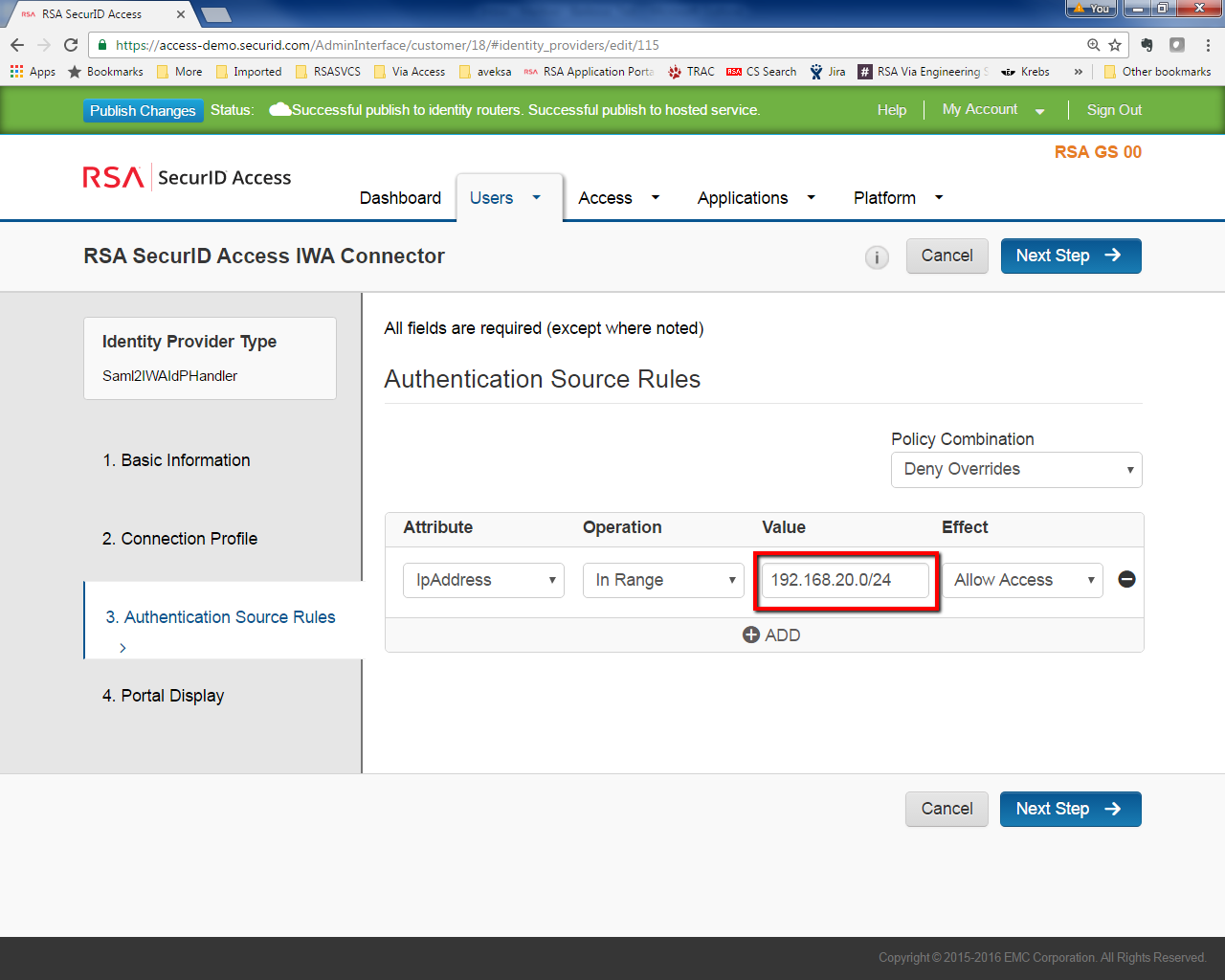Click the RSA SecurID Access logo

click(x=186, y=177)
